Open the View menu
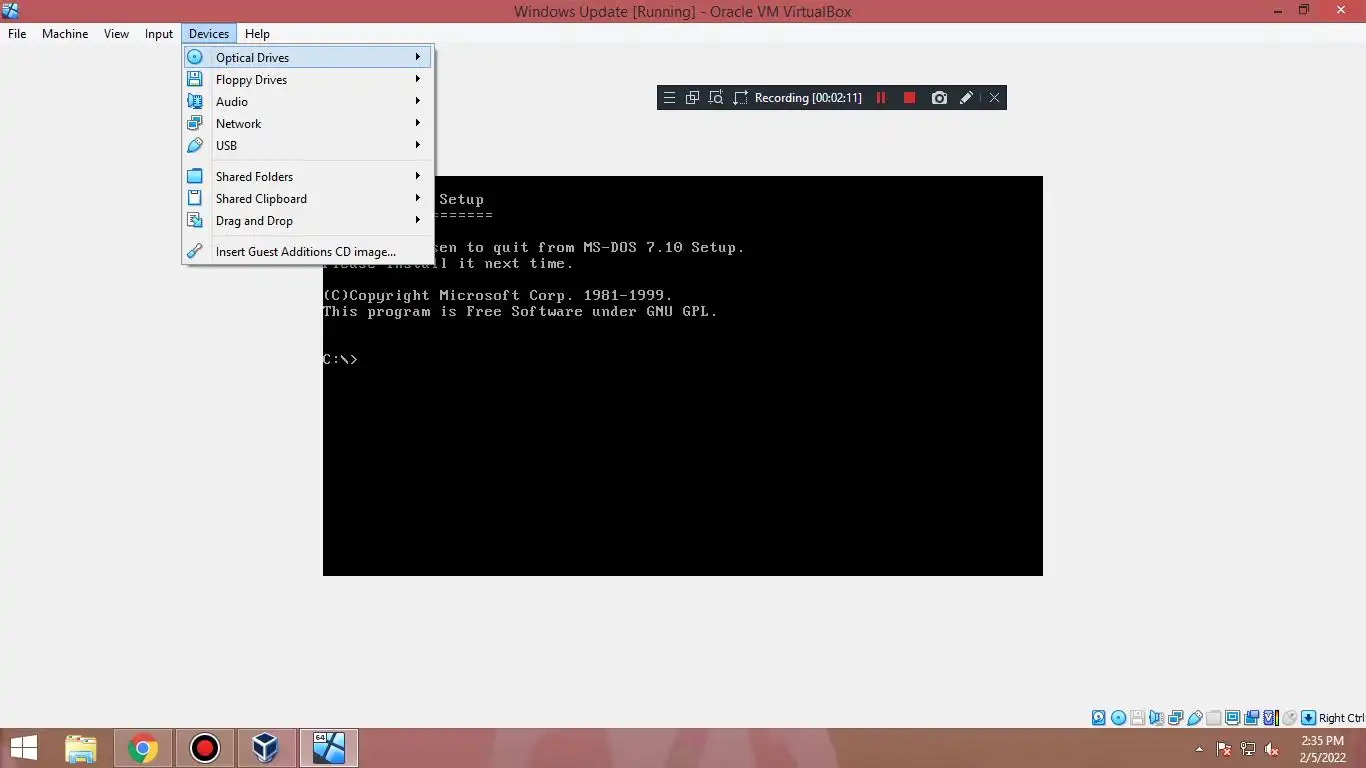The image size is (1366, 768). [116, 34]
